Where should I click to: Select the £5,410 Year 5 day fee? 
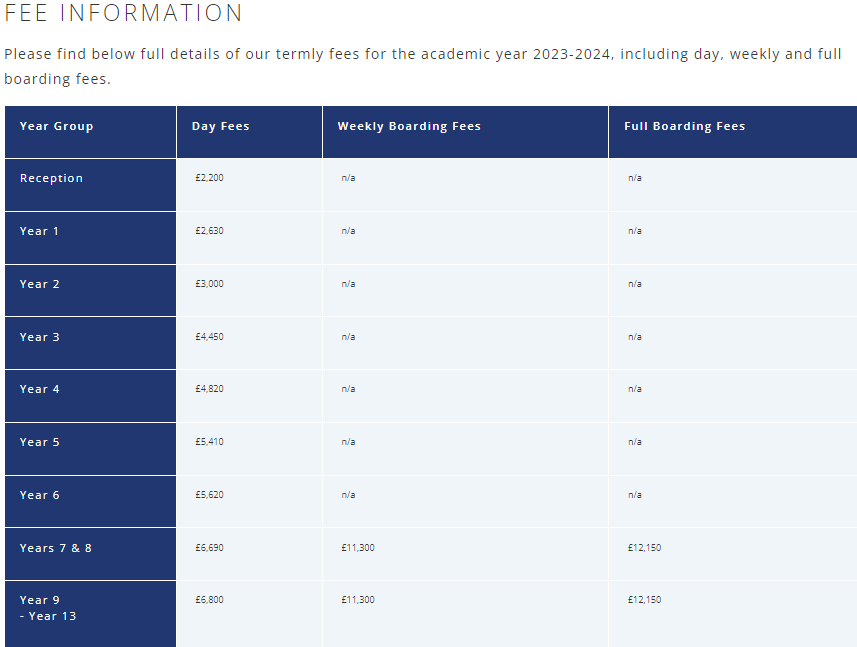pyautogui.click(x=209, y=442)
